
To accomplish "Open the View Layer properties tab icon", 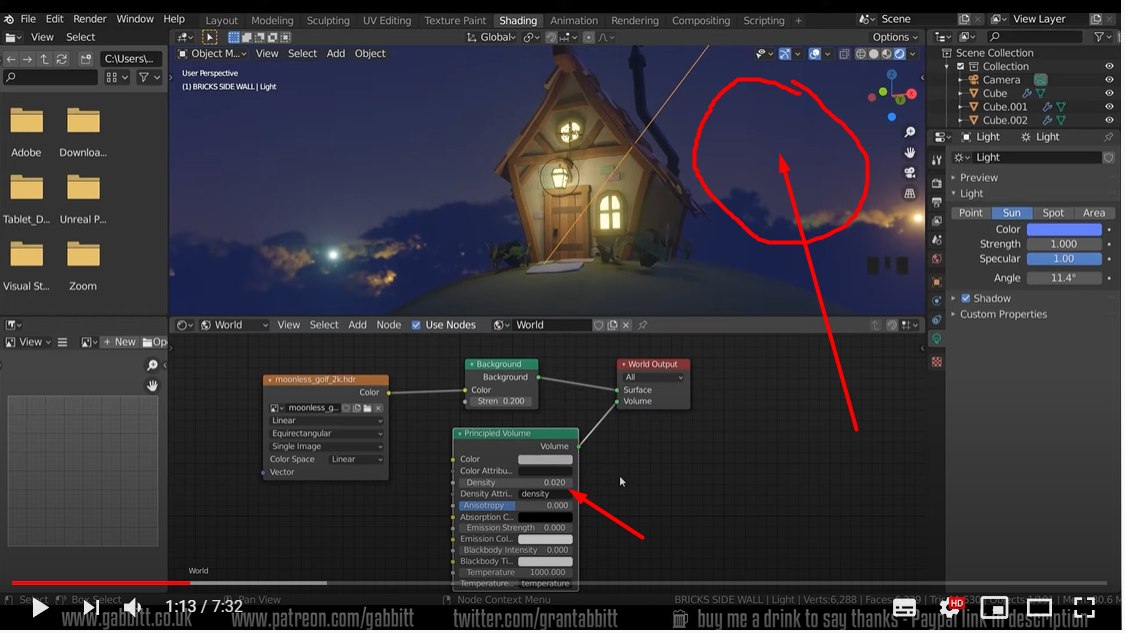I will (x=936, y=221).
